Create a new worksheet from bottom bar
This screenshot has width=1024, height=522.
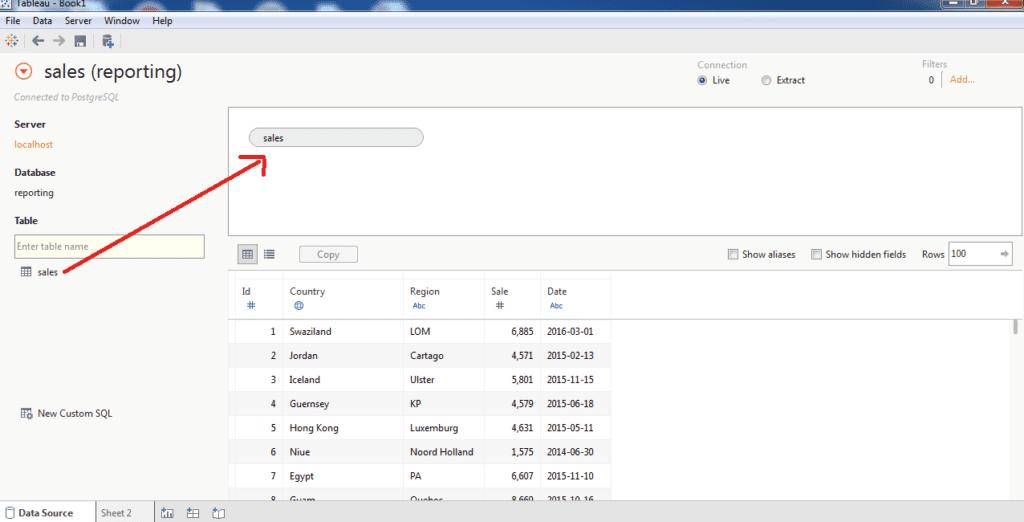[x=167, y=513]
